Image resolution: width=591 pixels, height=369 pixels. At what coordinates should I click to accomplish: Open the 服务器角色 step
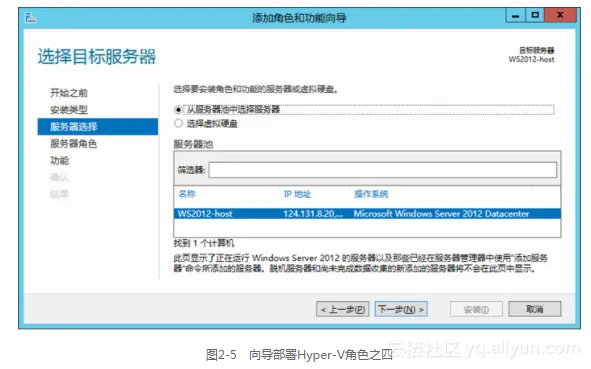(73, 144)
